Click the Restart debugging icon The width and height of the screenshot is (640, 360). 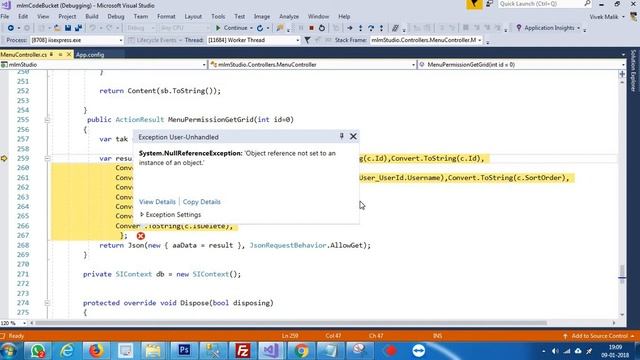point(322,28)
